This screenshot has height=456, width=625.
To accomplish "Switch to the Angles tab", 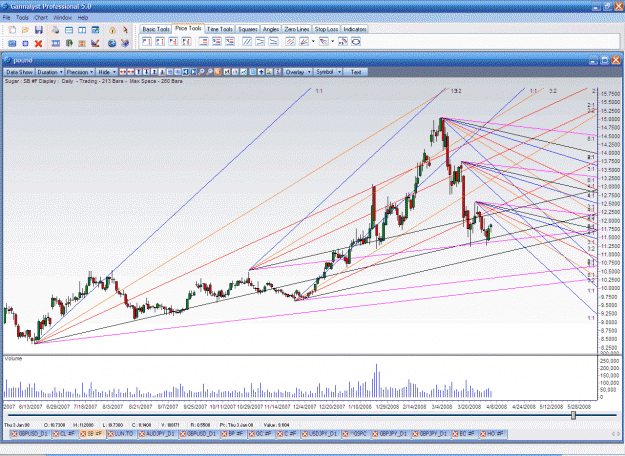I will pyautogui.click(x=271, y=29).
